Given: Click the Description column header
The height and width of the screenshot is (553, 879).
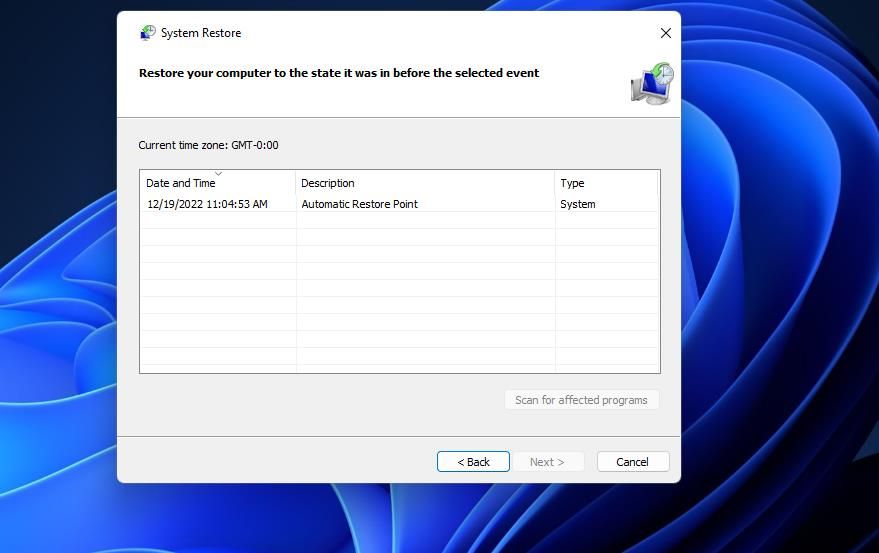Looking at the screenshot, I should pyautogui.click(x=425, y=183).
